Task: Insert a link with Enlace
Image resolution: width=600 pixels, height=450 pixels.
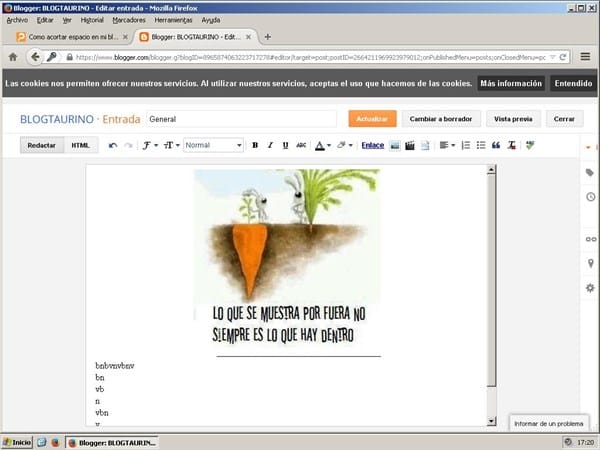Action: tap(373, 145)
